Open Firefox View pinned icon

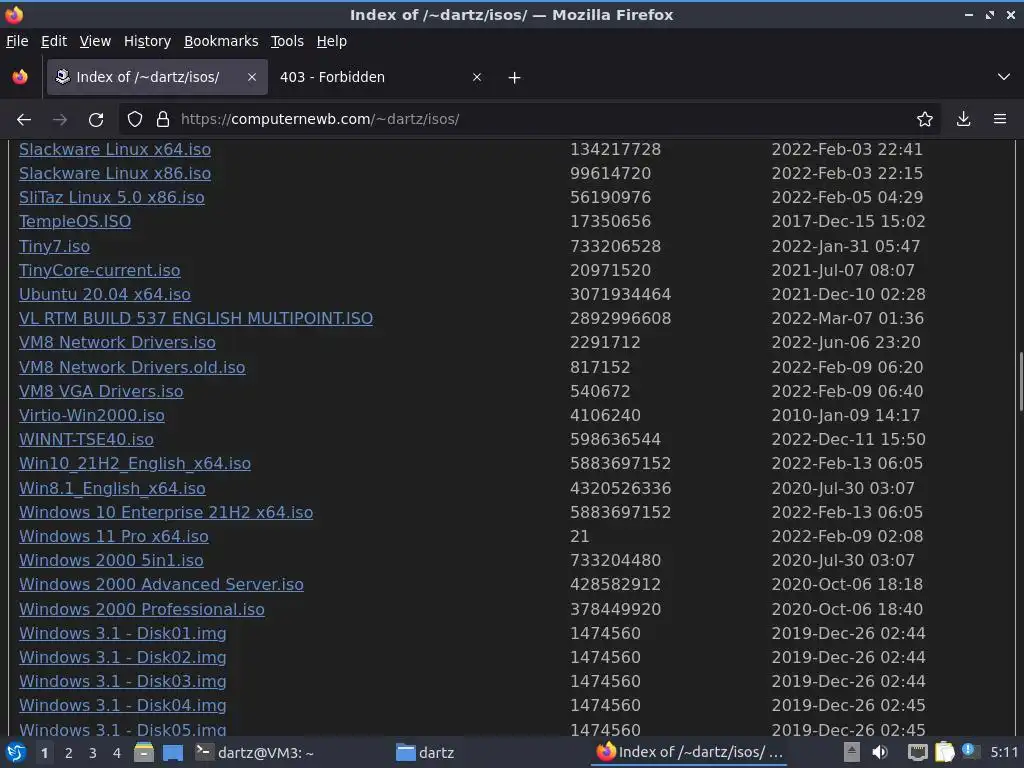[20, 77]
